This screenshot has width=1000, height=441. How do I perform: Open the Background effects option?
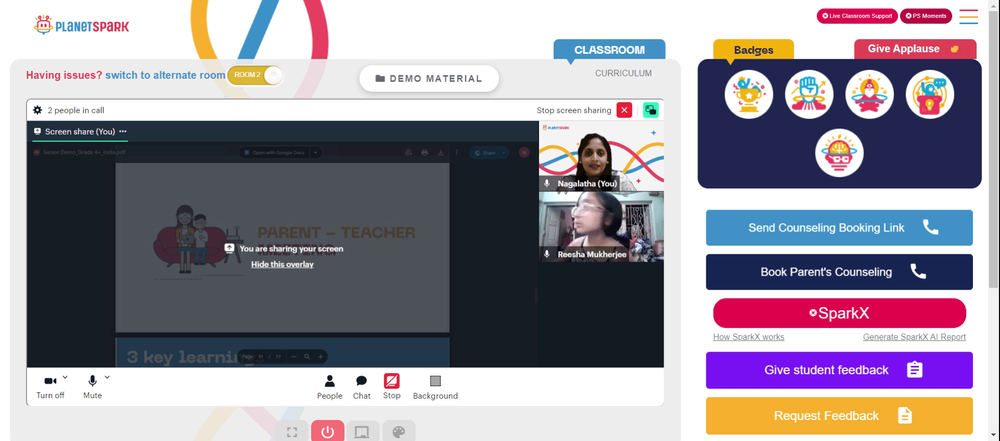435,387
